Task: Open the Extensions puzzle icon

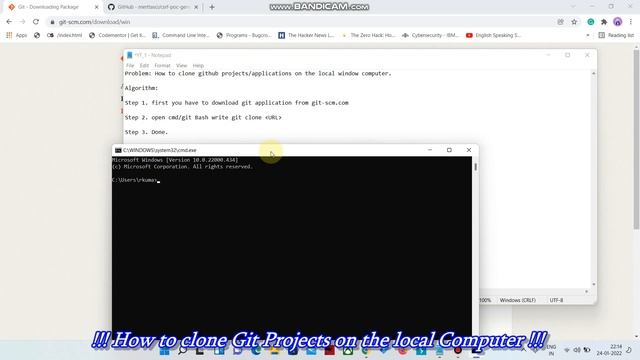Action: coord(604,22)
